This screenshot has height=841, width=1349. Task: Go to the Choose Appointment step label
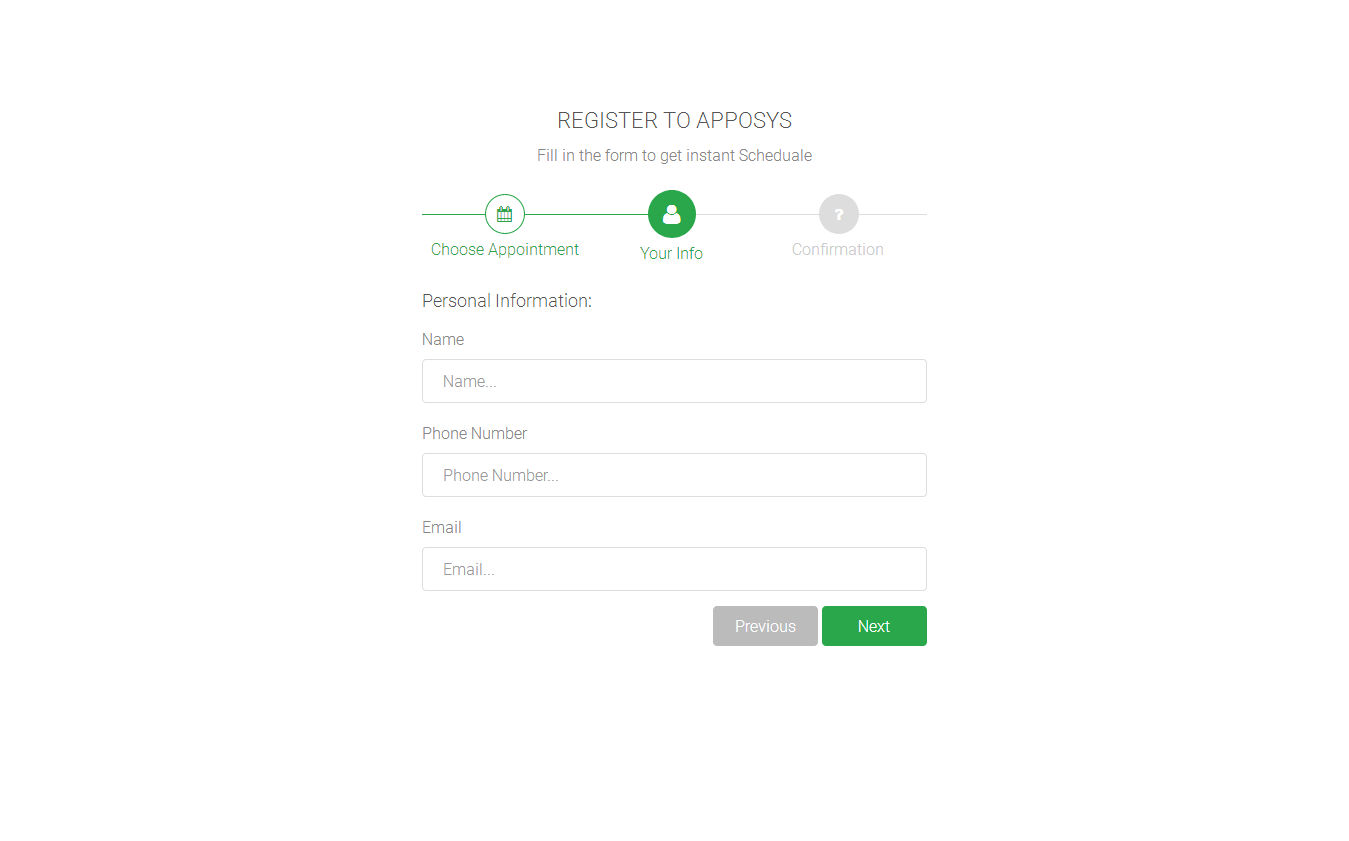(505, 250)
